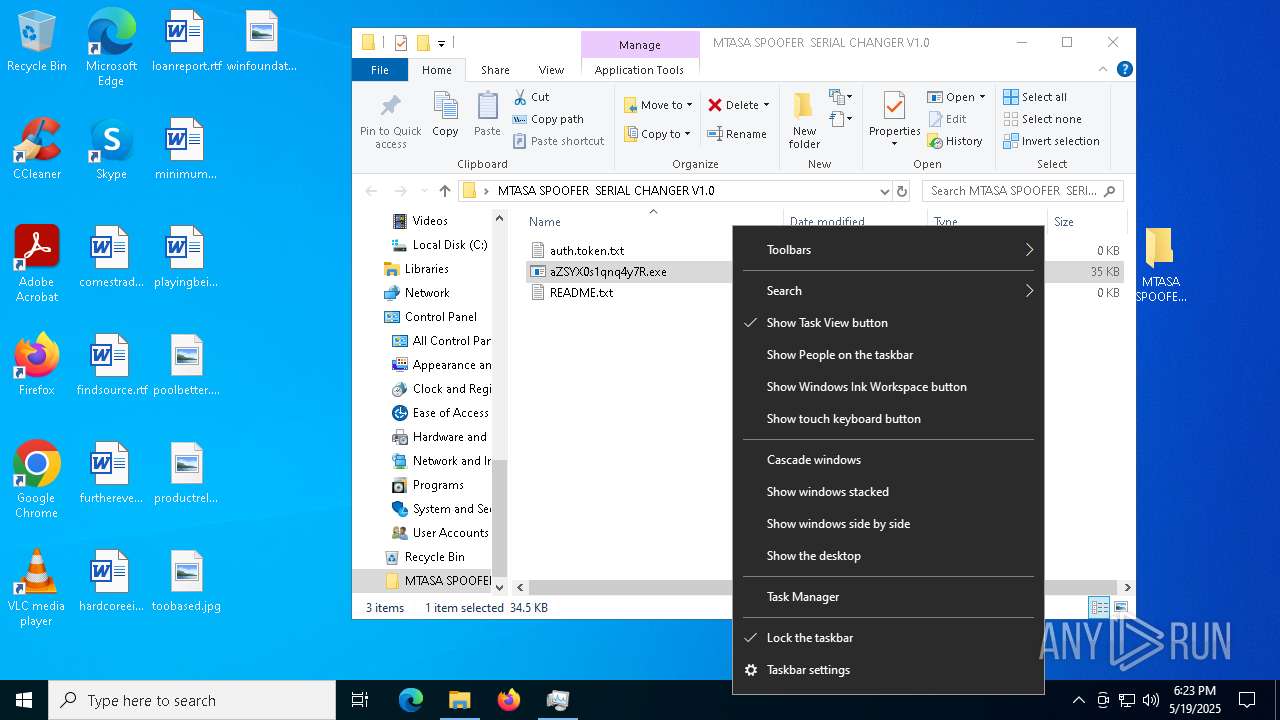This screenshot has width=1280, height=720.
Task: Click the Help question mark icon
Action: 1124,69
